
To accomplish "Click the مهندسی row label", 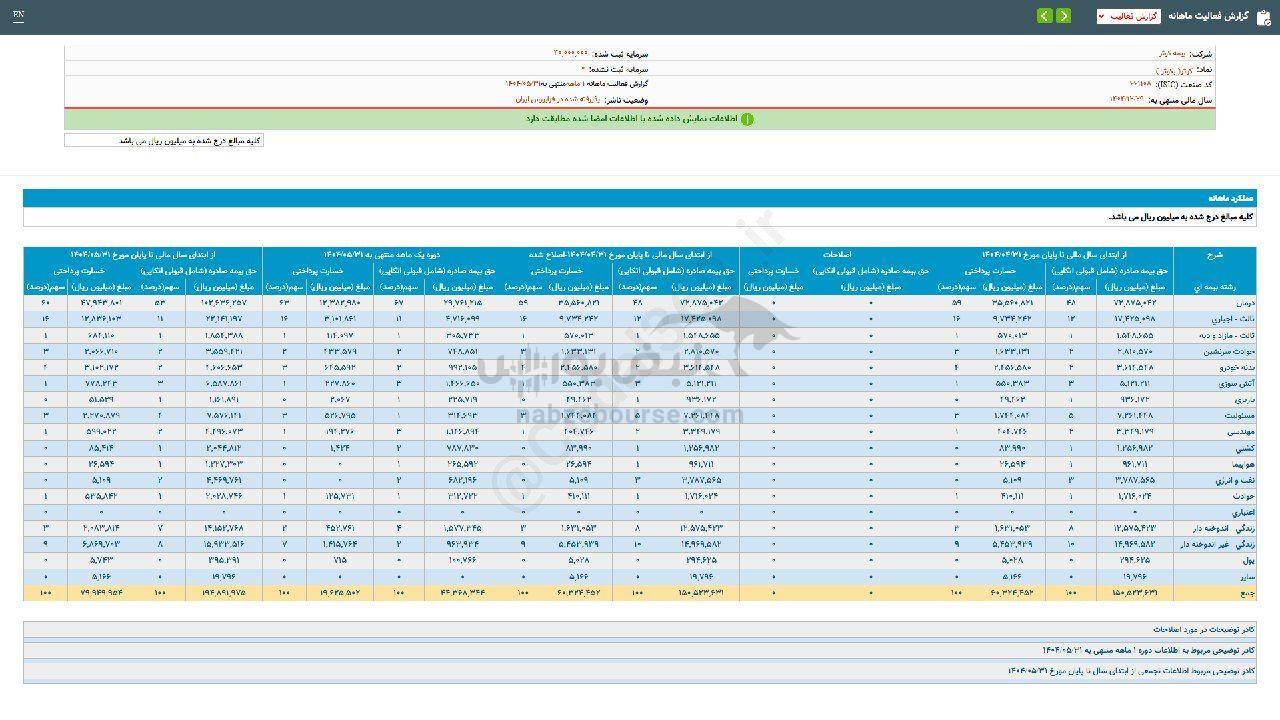I will click(x=1238, y=431).
